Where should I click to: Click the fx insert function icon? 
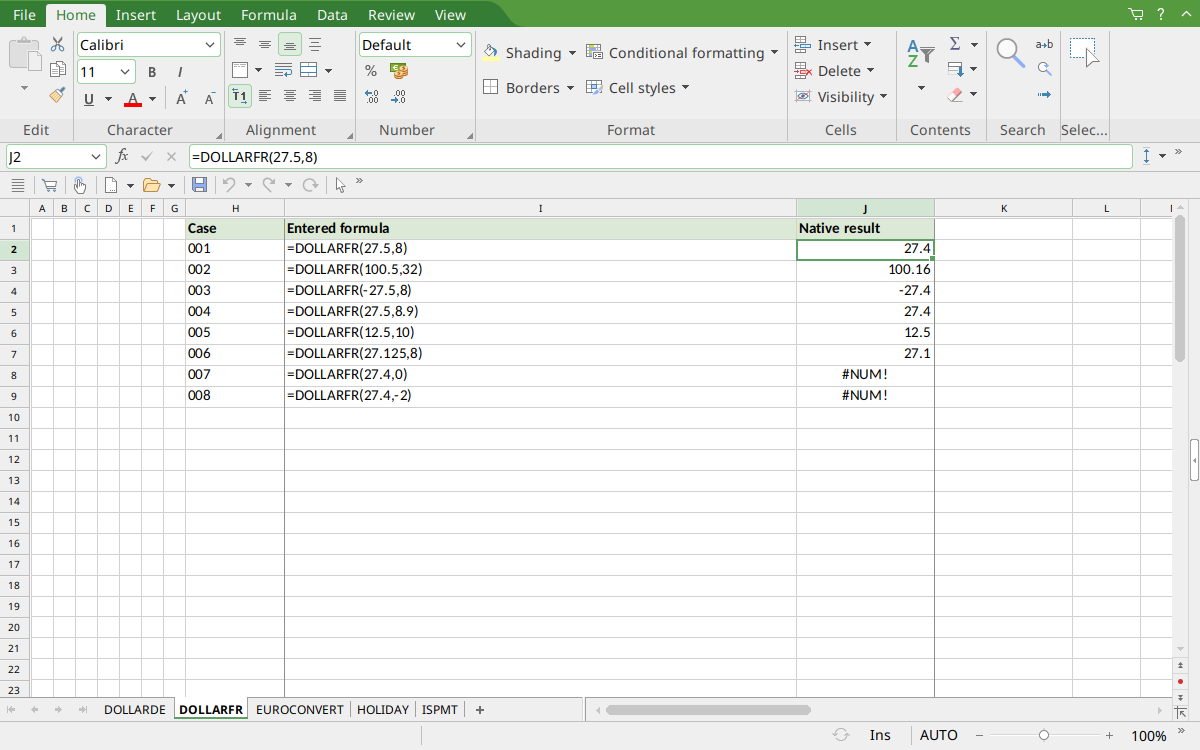click(122, 156)
